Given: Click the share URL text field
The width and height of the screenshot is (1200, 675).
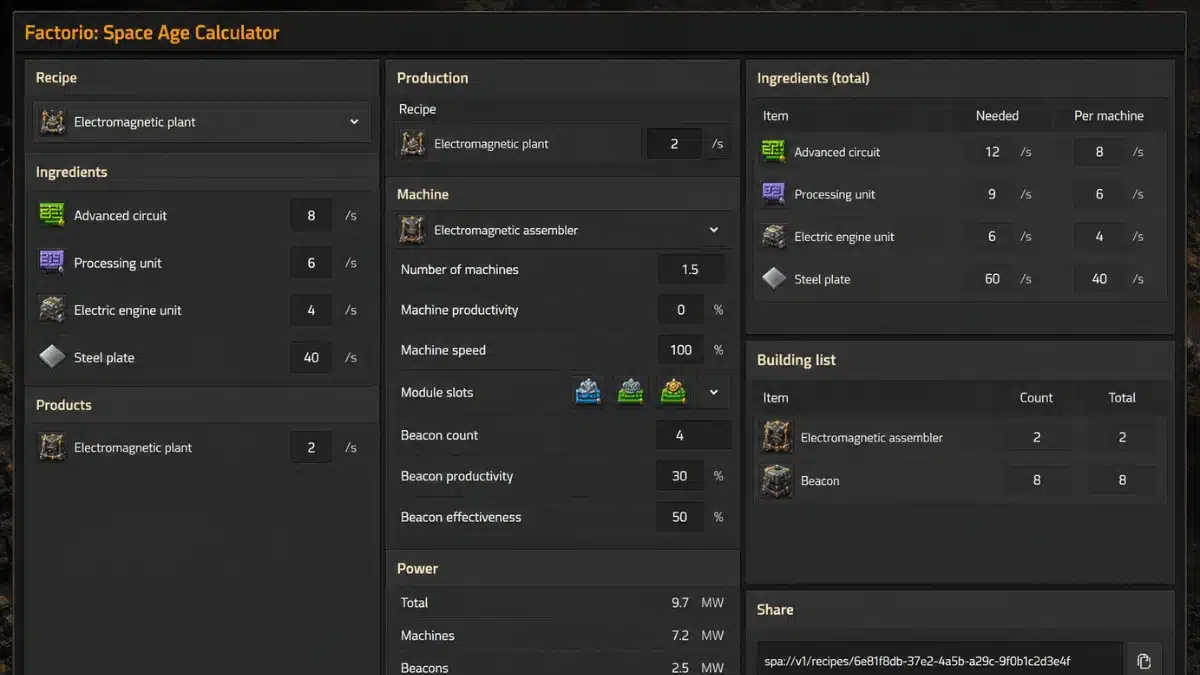Looking at the screenshot, I should coord(939,660).
